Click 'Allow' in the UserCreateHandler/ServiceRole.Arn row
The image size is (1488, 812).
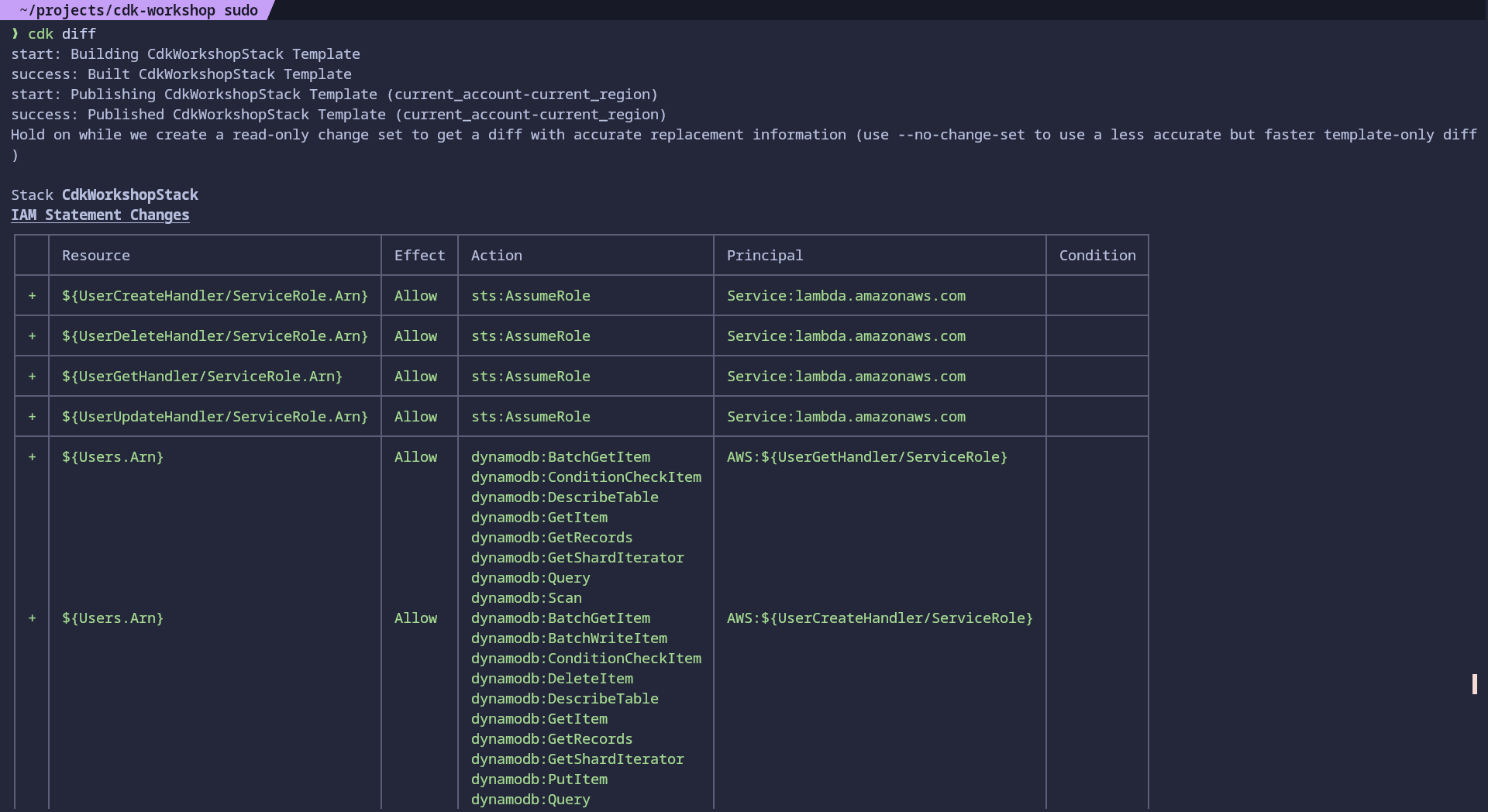[x=415, y=296]
